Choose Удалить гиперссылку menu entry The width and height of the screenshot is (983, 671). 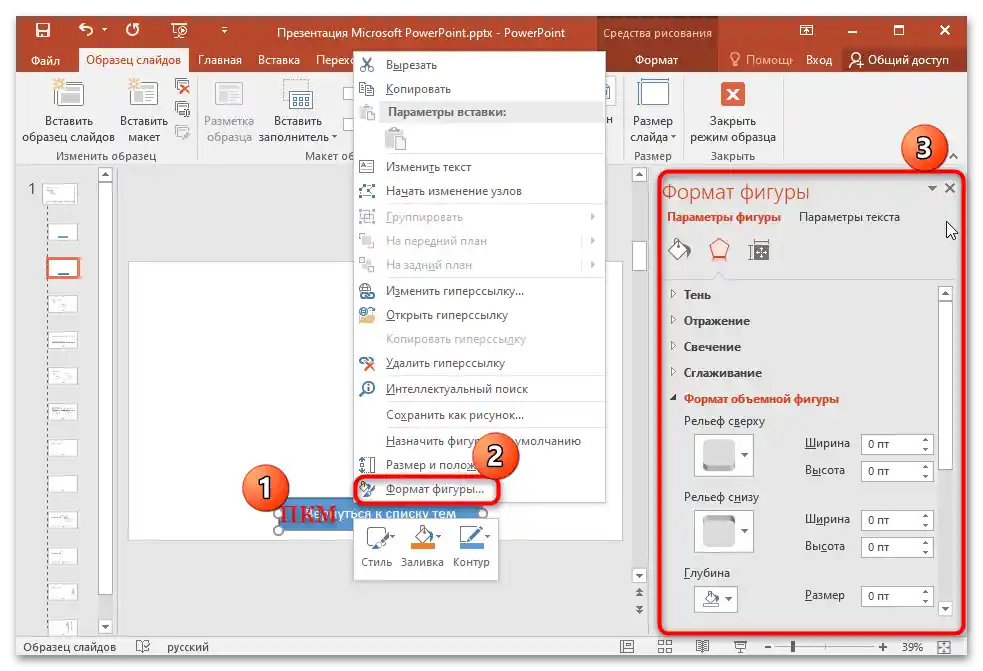pos(480,363)
